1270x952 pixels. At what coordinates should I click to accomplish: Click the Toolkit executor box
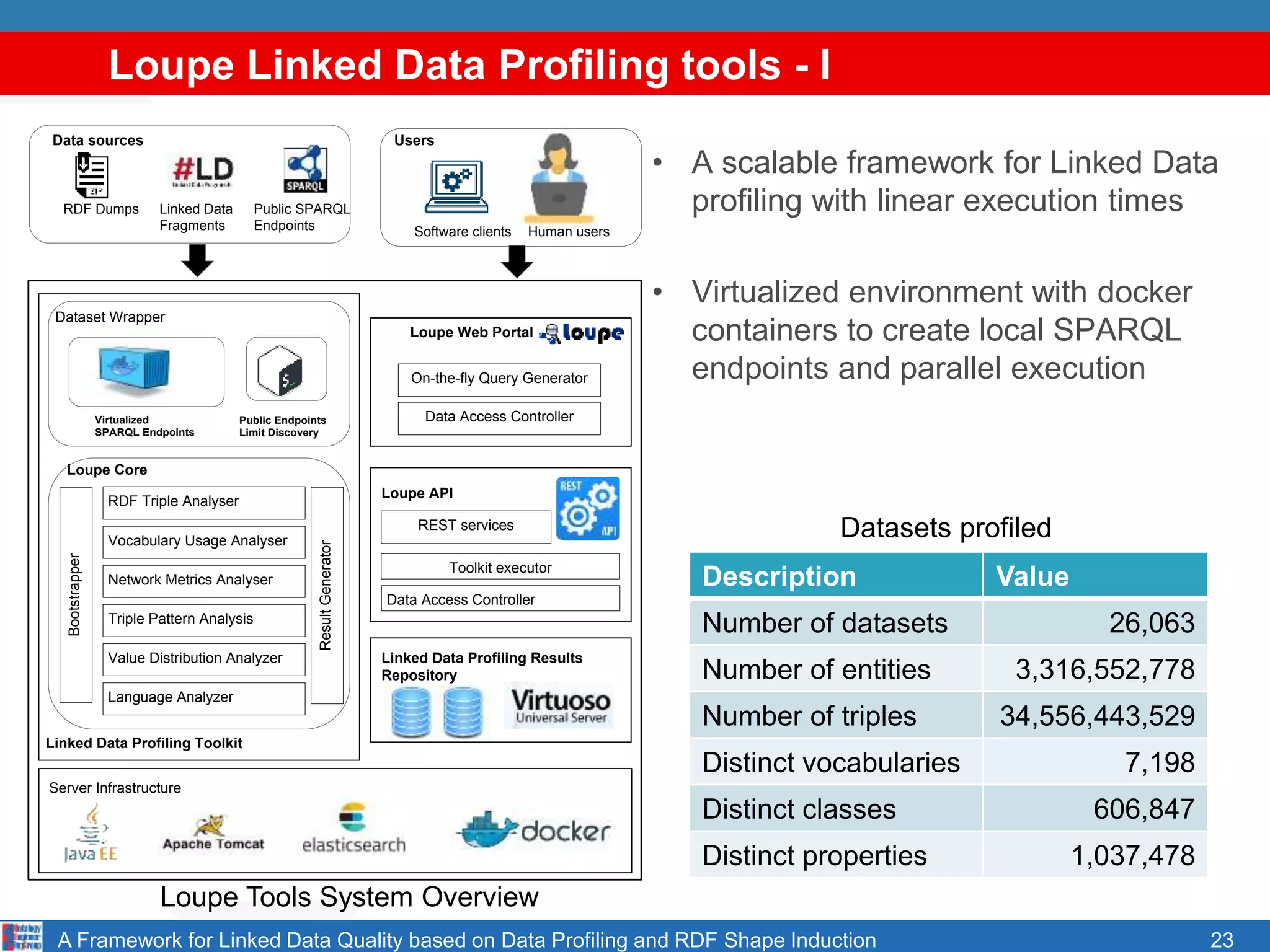pos(500,567)
